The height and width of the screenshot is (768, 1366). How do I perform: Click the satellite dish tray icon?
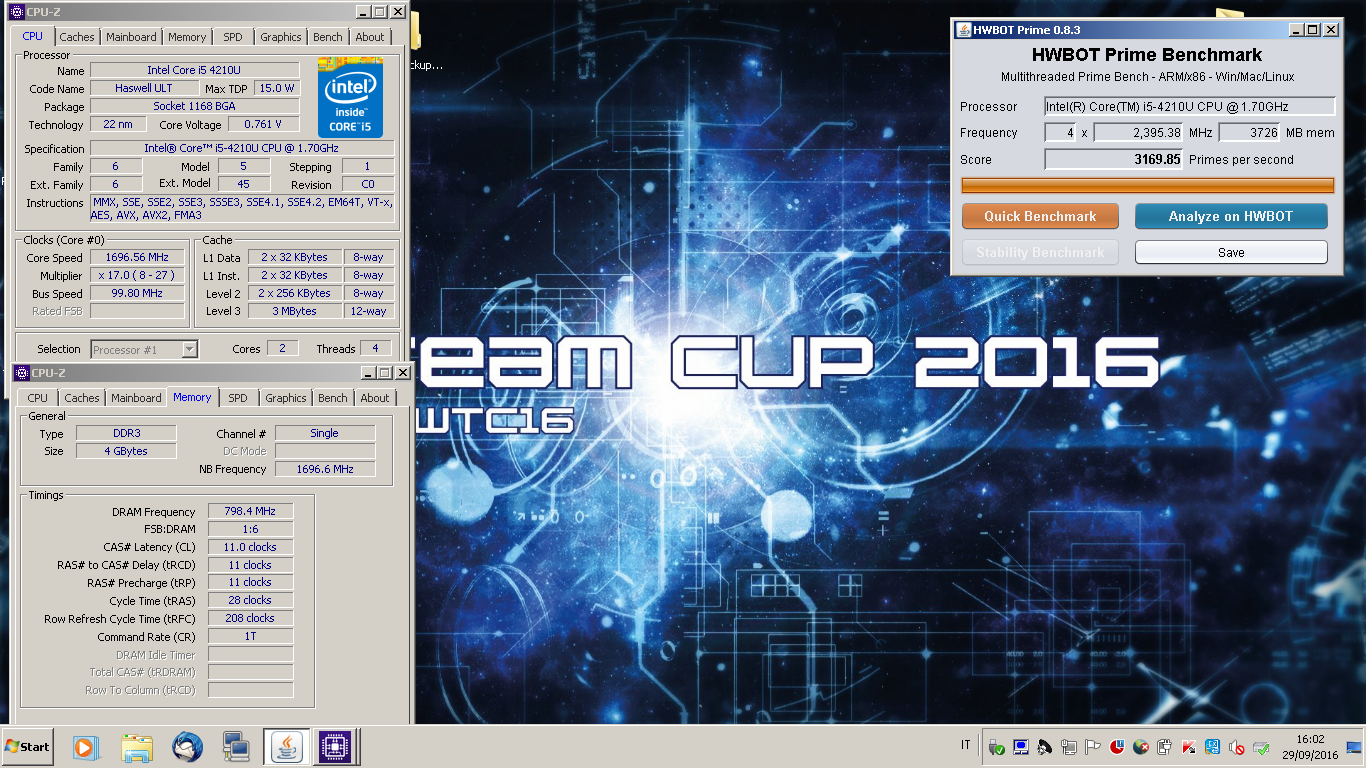tap(1045, 747)
